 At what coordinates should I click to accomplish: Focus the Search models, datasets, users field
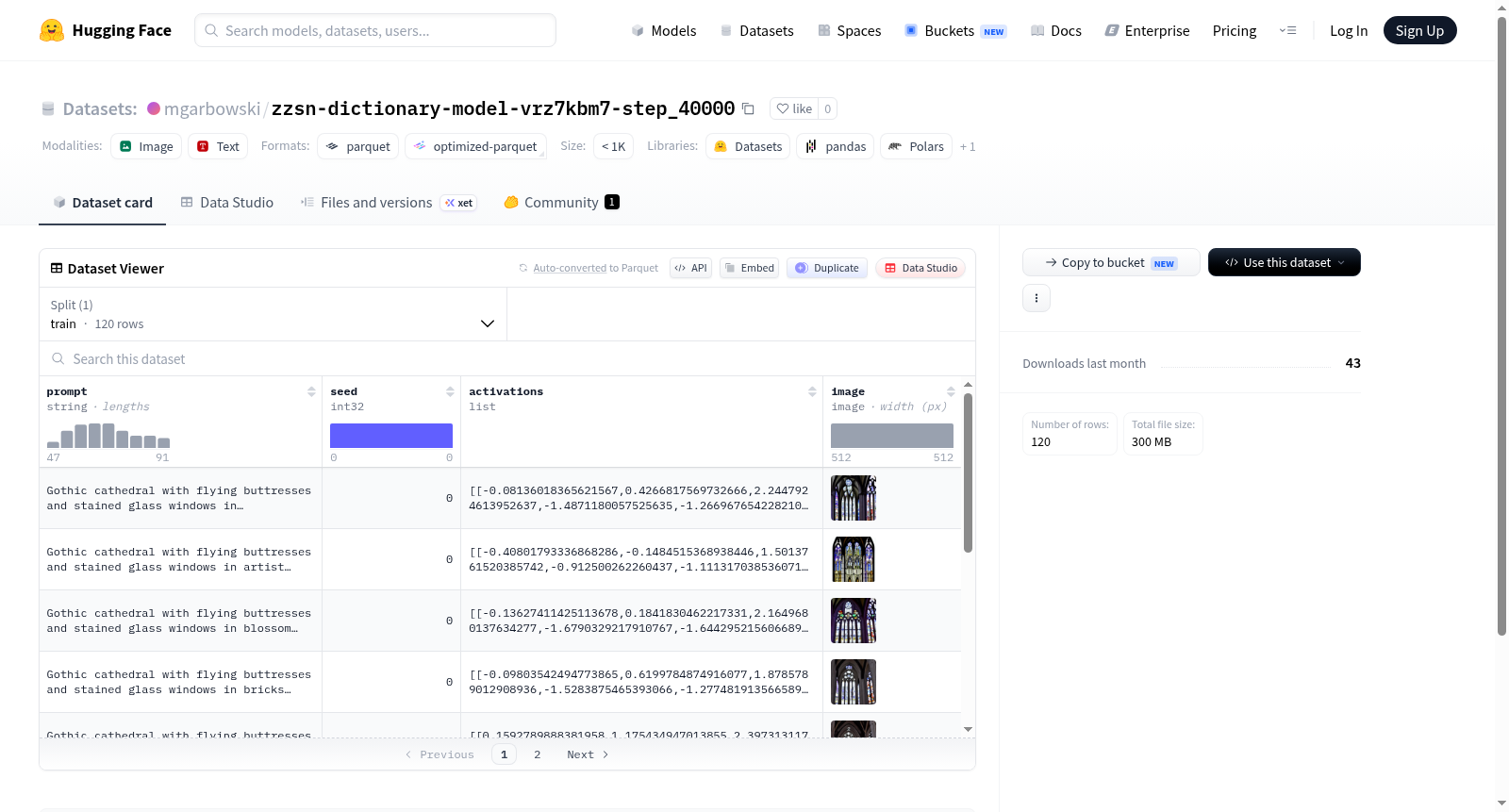(x=375, y=30)
